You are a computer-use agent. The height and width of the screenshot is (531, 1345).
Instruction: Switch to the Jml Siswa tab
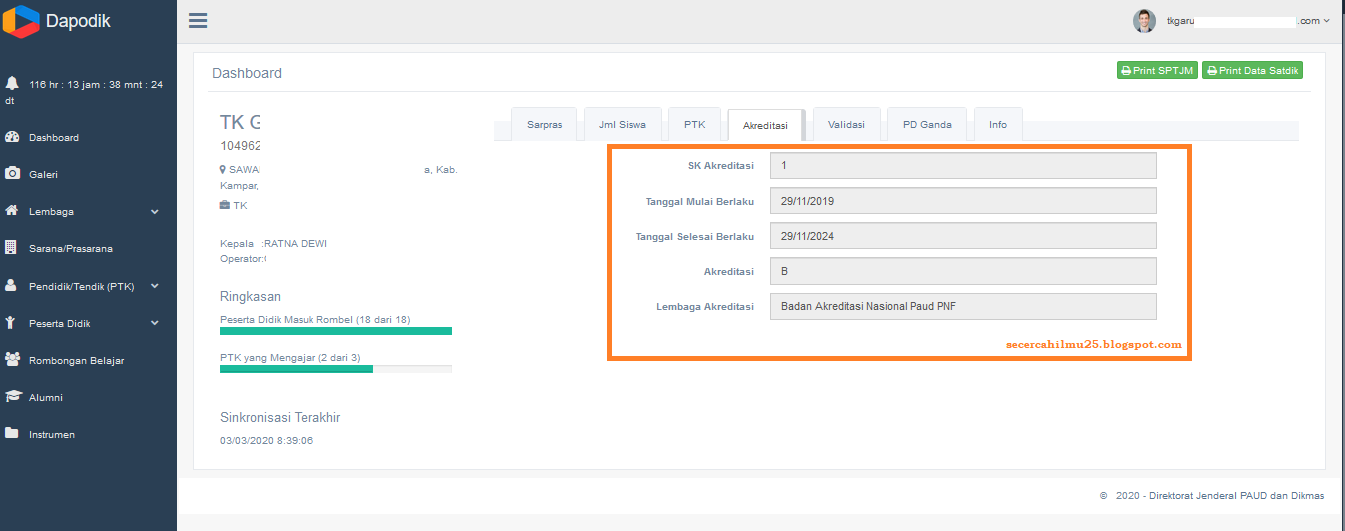point(622,125)
